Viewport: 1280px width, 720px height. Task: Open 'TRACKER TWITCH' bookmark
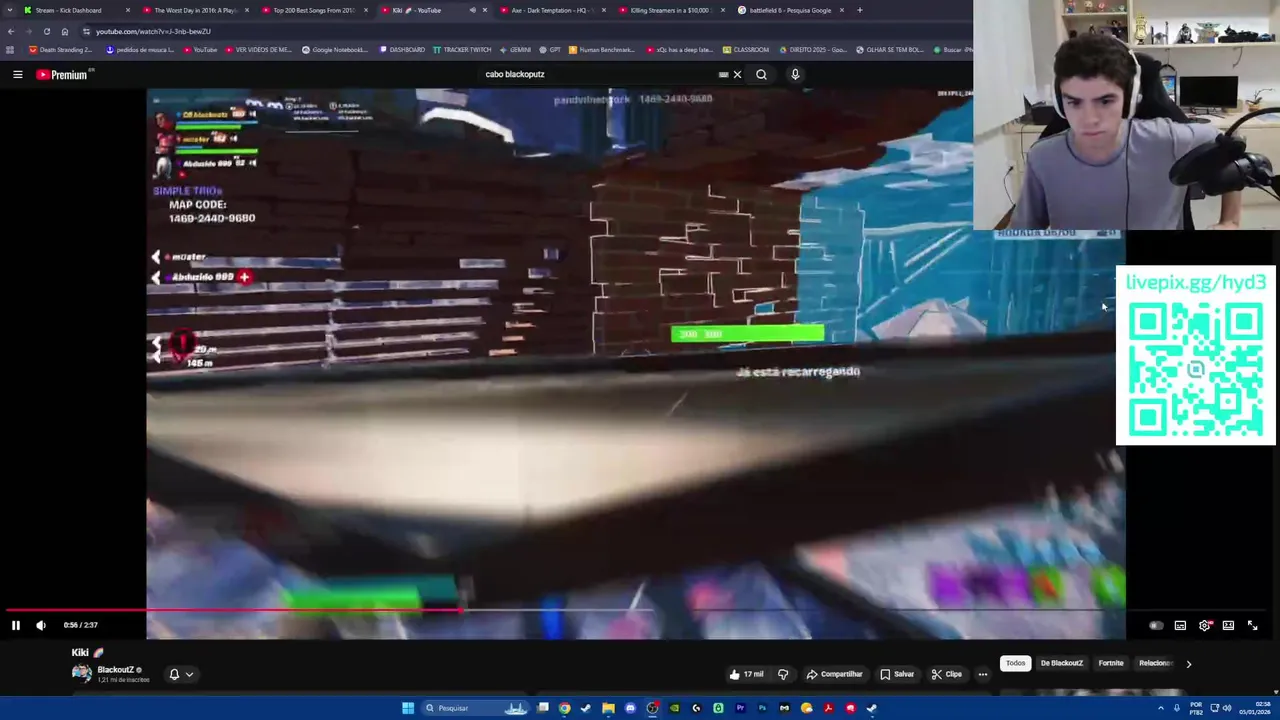(x=462, y=49)
